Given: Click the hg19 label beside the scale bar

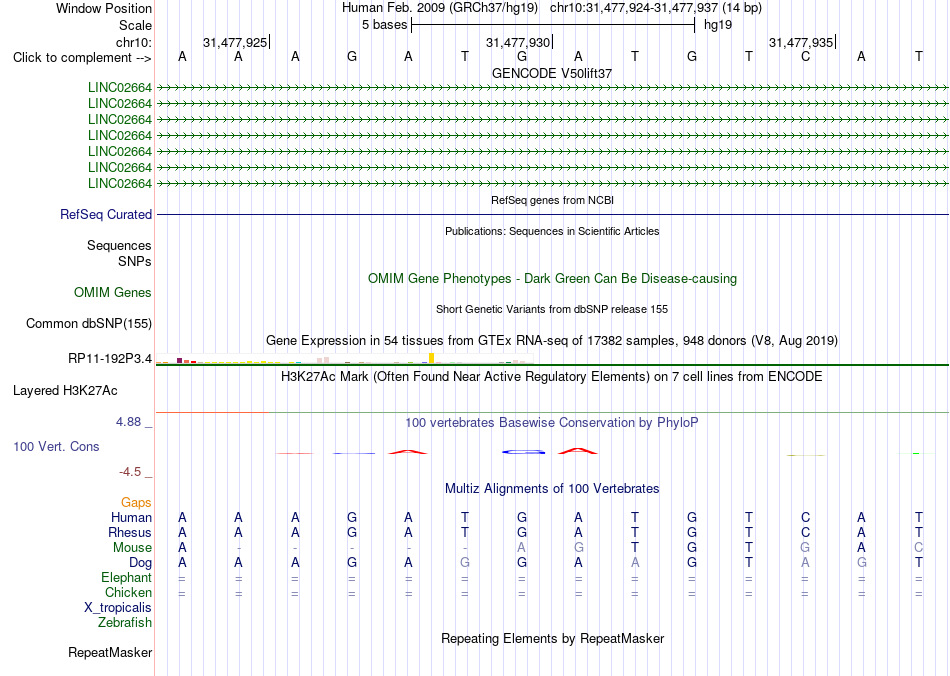Looking at the screenshot, I should [x=718, y=25].
